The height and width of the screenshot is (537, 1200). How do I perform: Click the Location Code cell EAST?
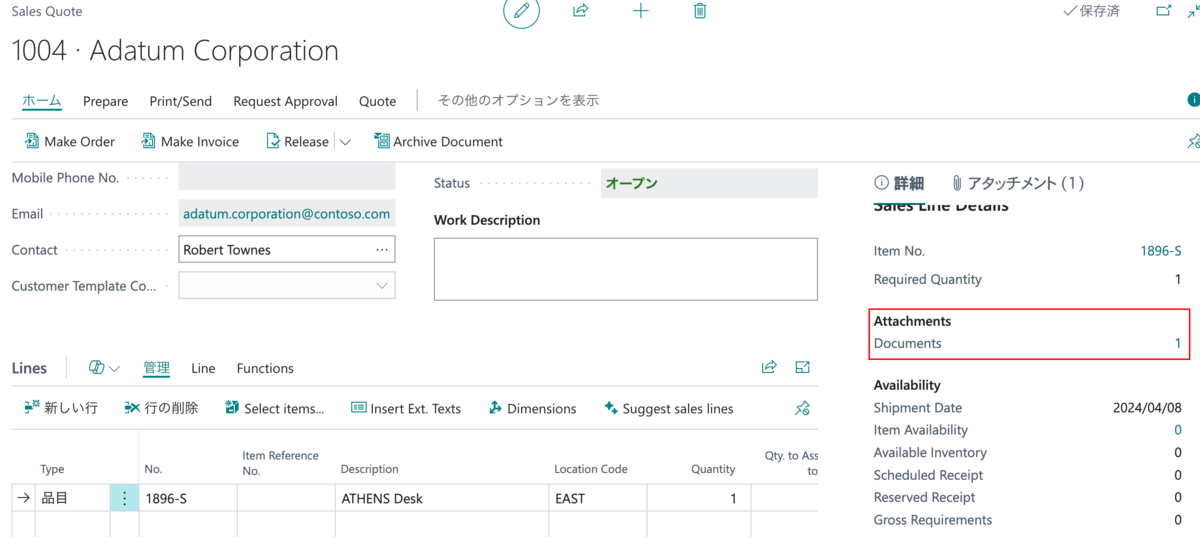tap(598, 498)
